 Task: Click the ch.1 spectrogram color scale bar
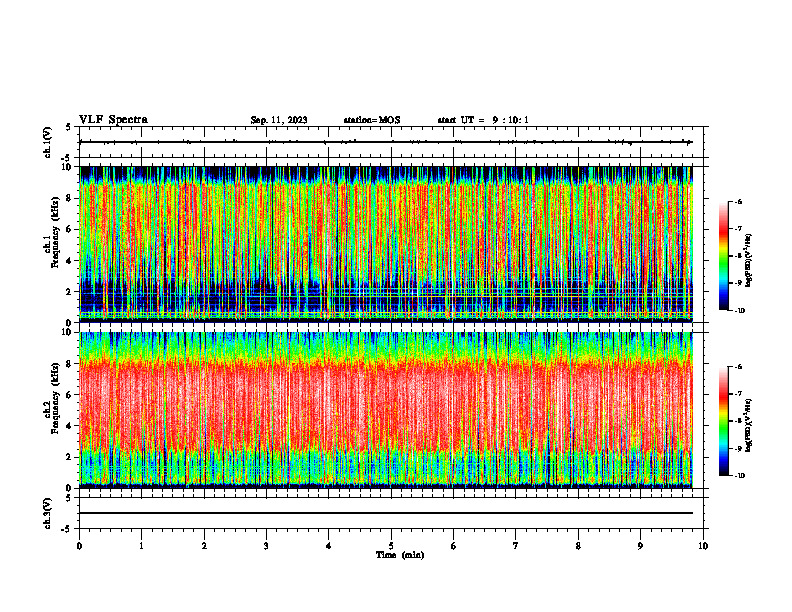click(x=723, y=256)
